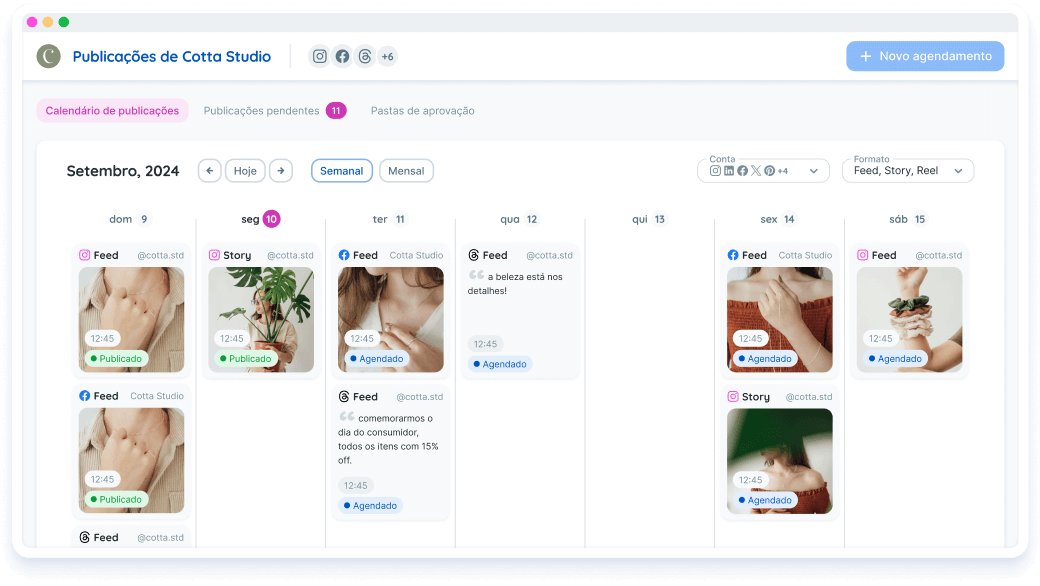Click the Facebook icon in the header
The image size is (1040, 586).
pos(342,57)
